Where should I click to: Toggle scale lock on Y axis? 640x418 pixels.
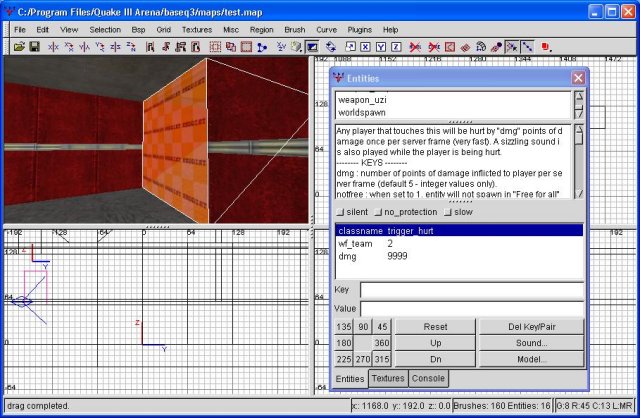[x=381, y=47]
